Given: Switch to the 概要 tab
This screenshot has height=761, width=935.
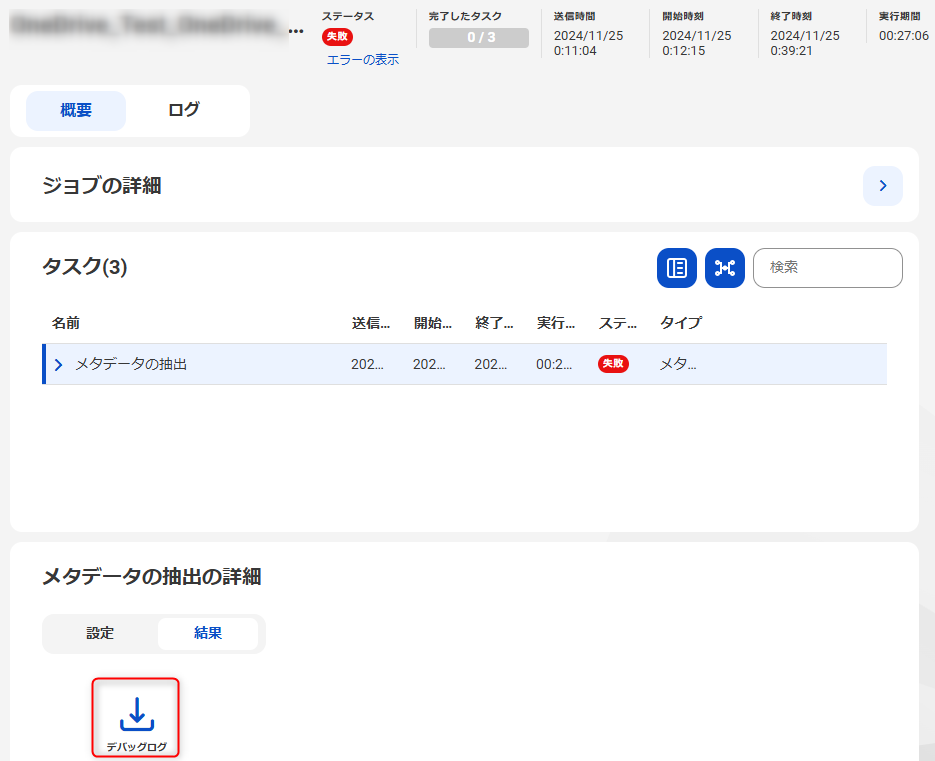Looking at the screenshot, I should [76, 110].
